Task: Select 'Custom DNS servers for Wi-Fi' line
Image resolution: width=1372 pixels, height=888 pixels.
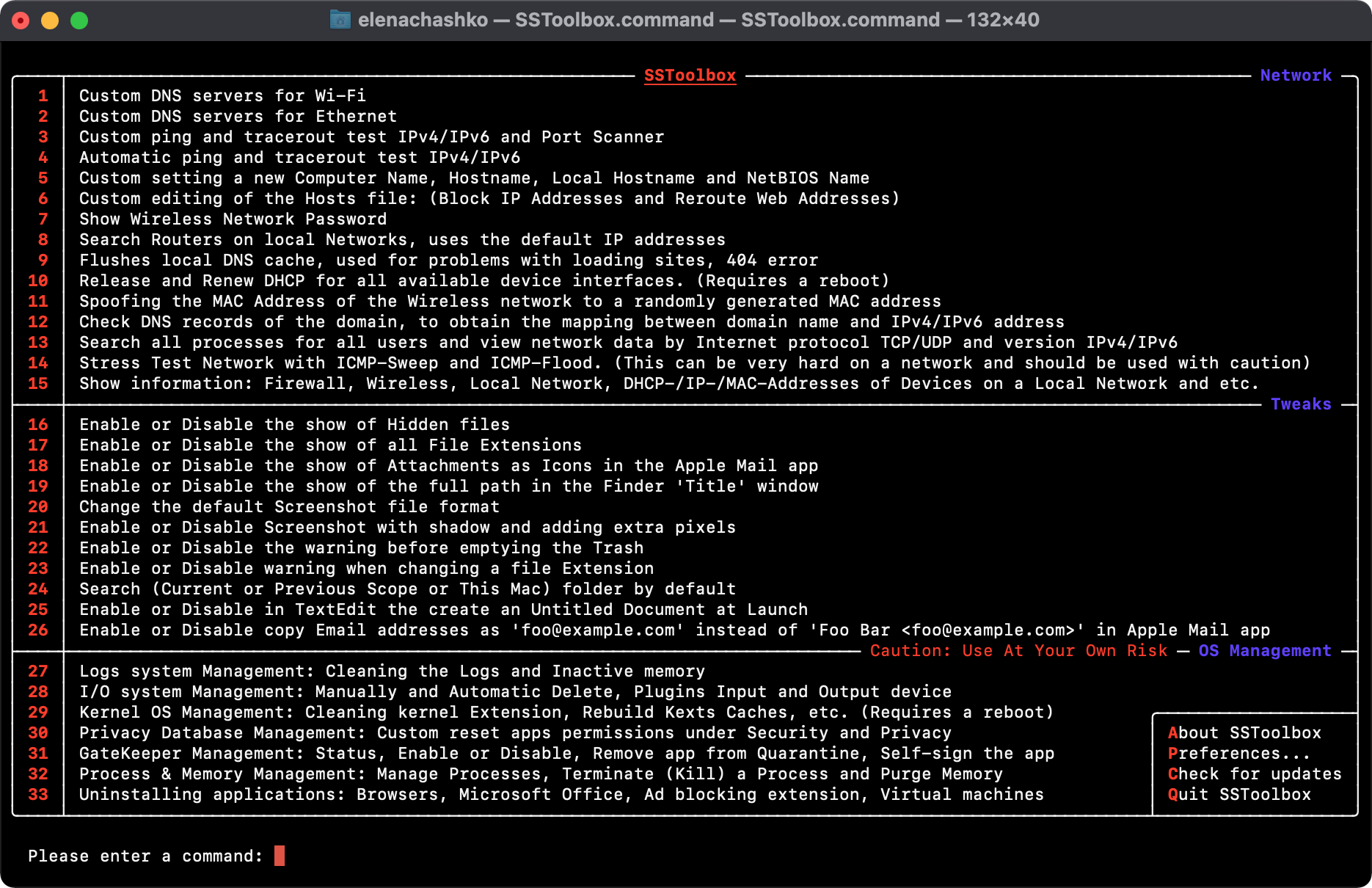Action: coord(222,96)
